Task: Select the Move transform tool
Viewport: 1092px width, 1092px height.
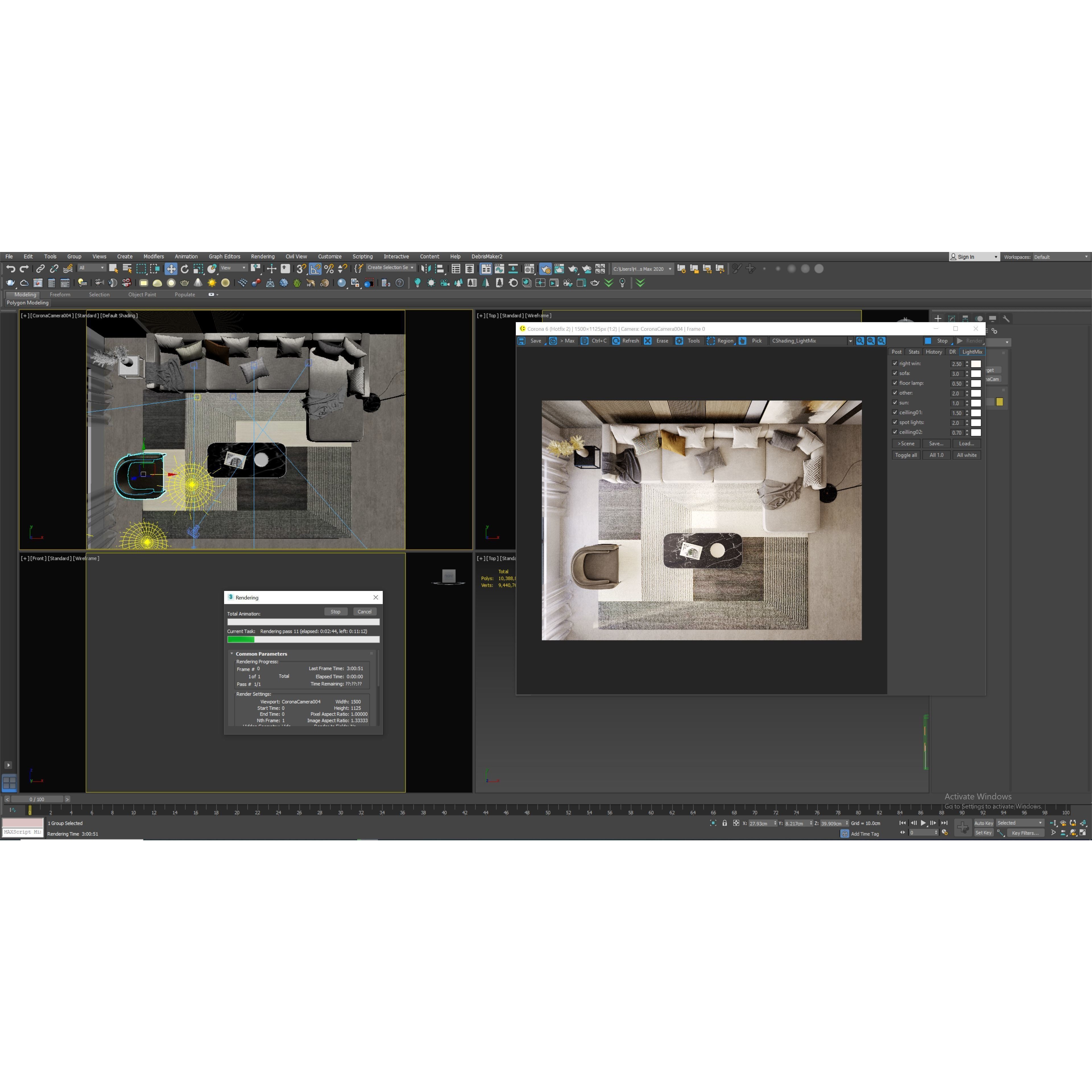Action: coord(171,269)
